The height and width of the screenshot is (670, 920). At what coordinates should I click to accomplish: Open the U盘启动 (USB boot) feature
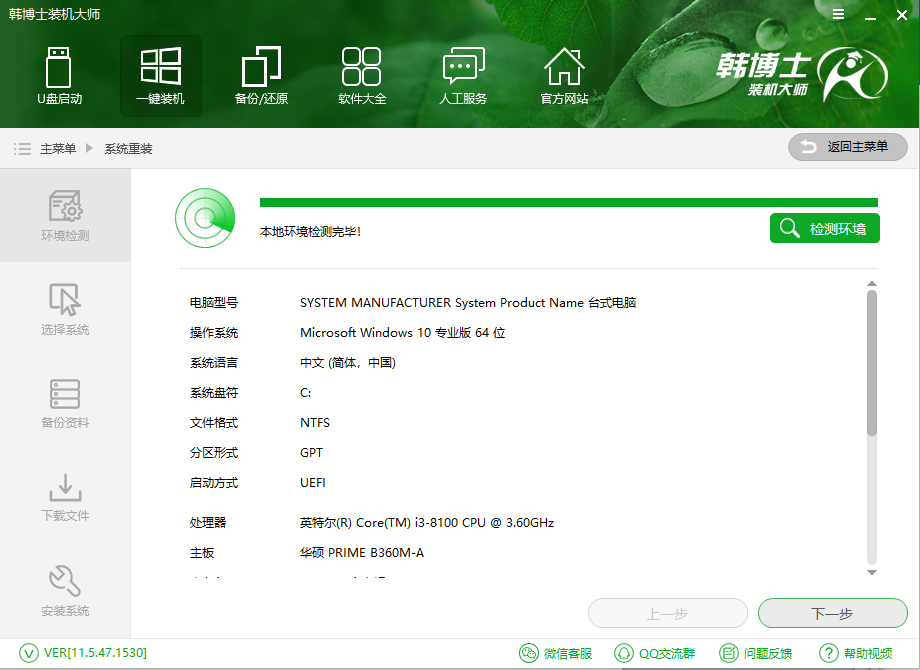tap(60, 75)
